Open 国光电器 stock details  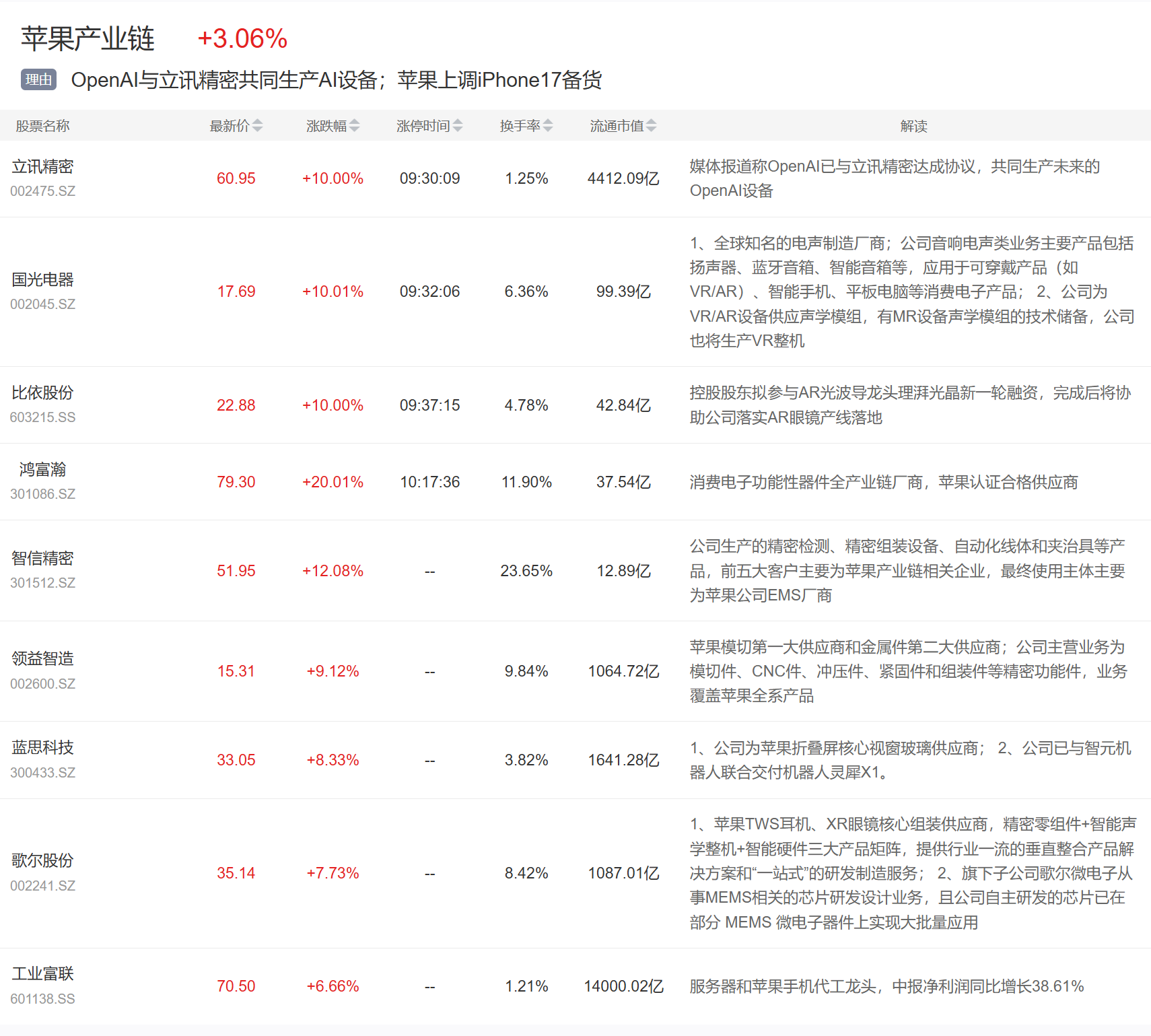tap(42, 279)
